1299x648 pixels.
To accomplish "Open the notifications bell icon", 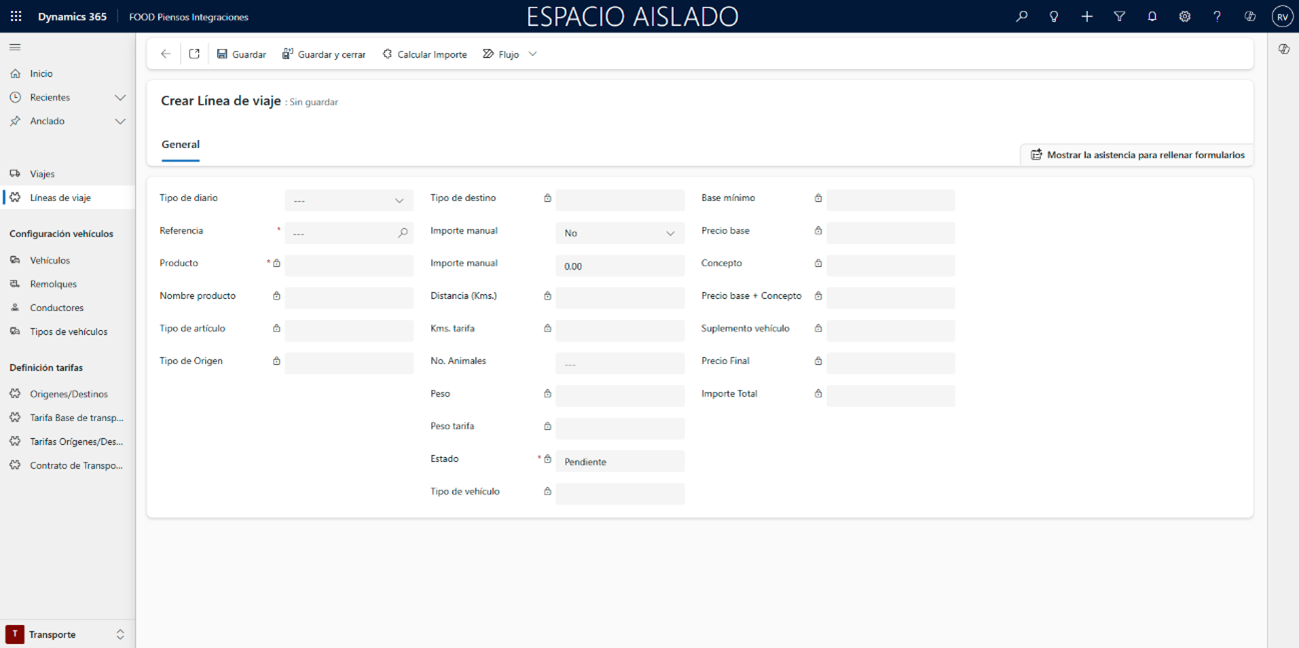I will coord(1152,17).
